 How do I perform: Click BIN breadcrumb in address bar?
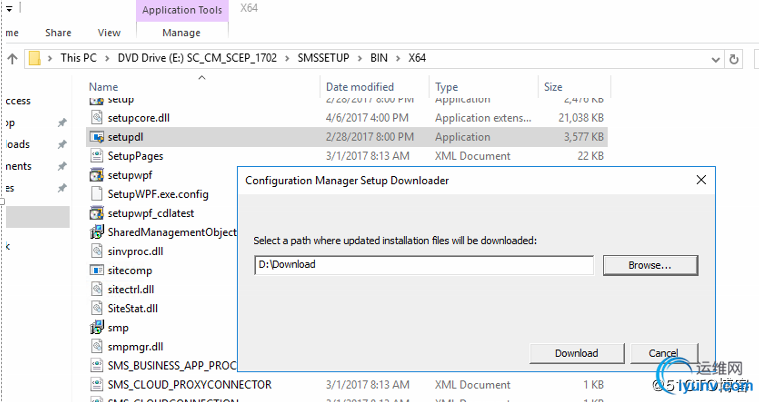coord(379,58)
